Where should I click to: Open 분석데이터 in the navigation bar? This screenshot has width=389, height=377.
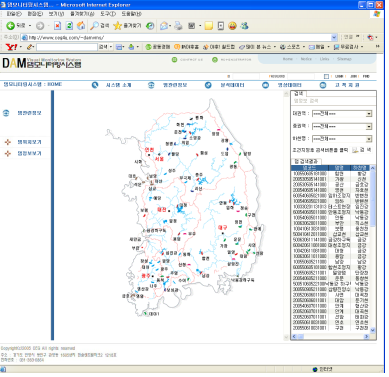point(232,85)
